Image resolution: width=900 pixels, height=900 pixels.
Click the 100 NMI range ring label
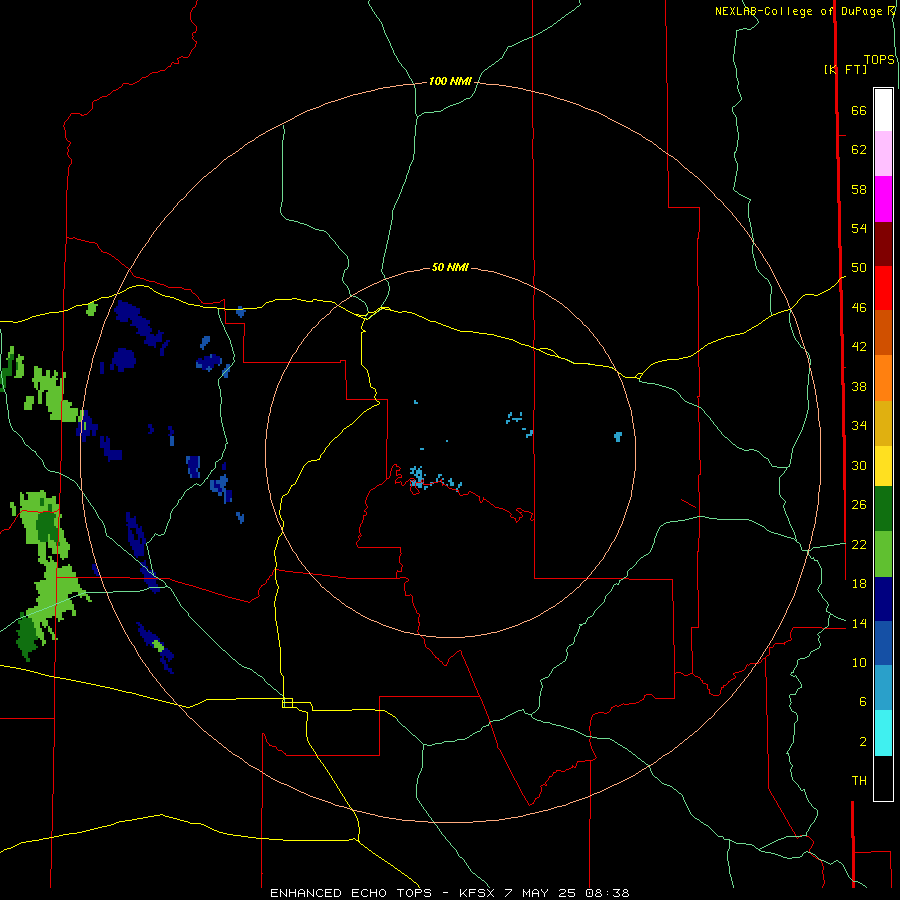point(450,82)
